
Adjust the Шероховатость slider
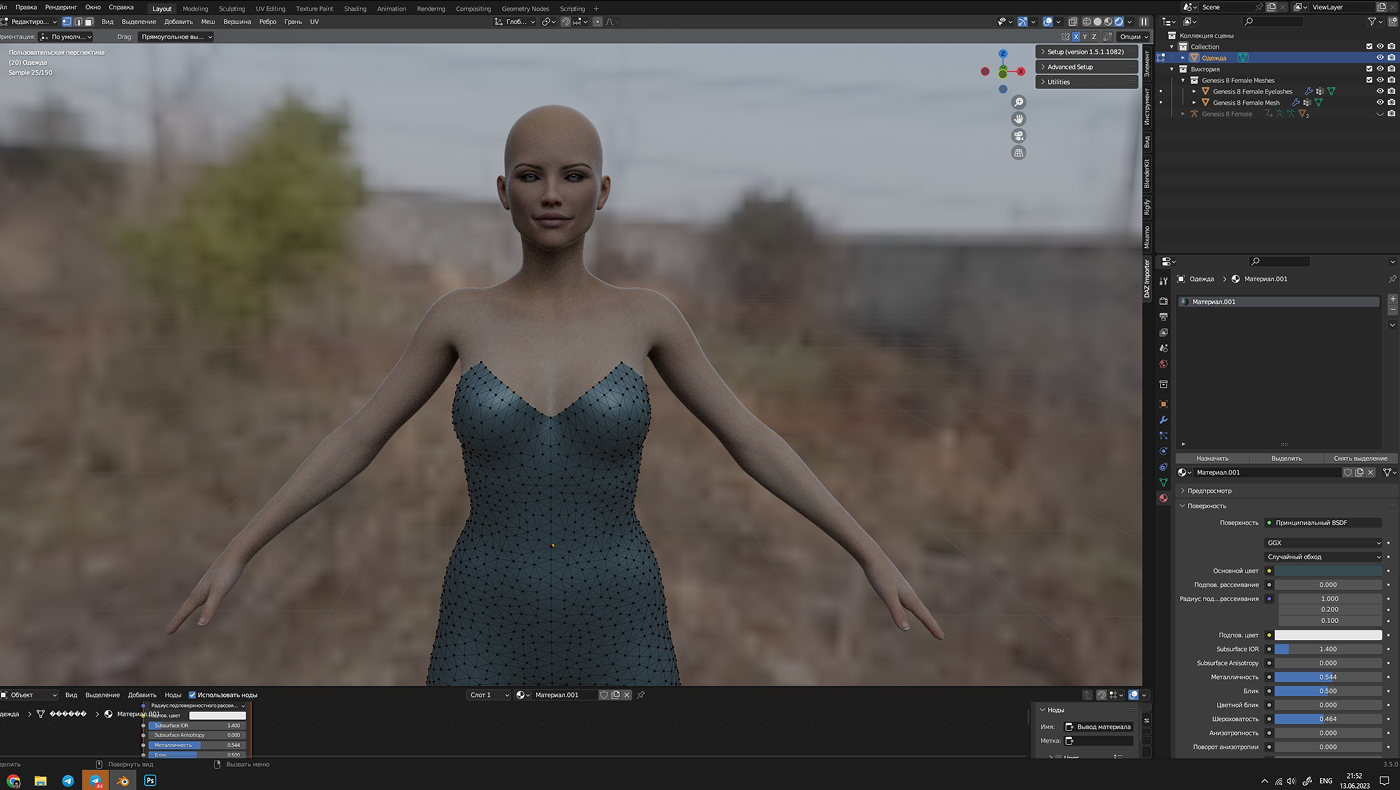(x=1327, y=719)
